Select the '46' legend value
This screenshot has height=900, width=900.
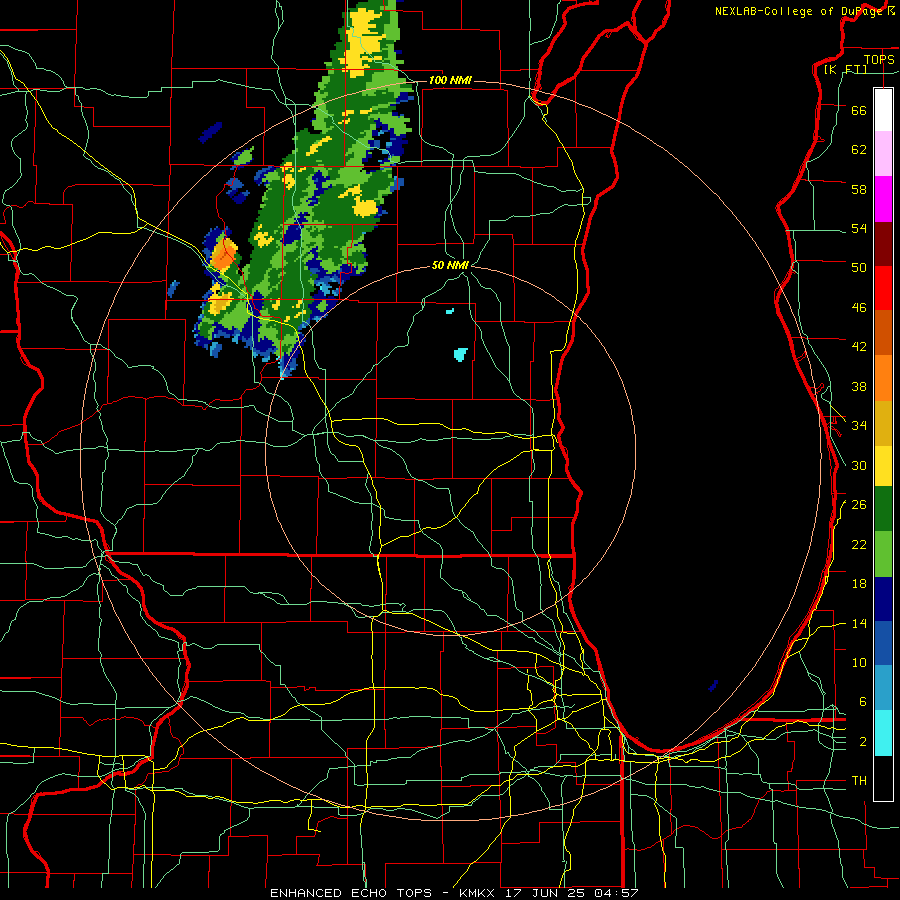click(x=859, y=308)
